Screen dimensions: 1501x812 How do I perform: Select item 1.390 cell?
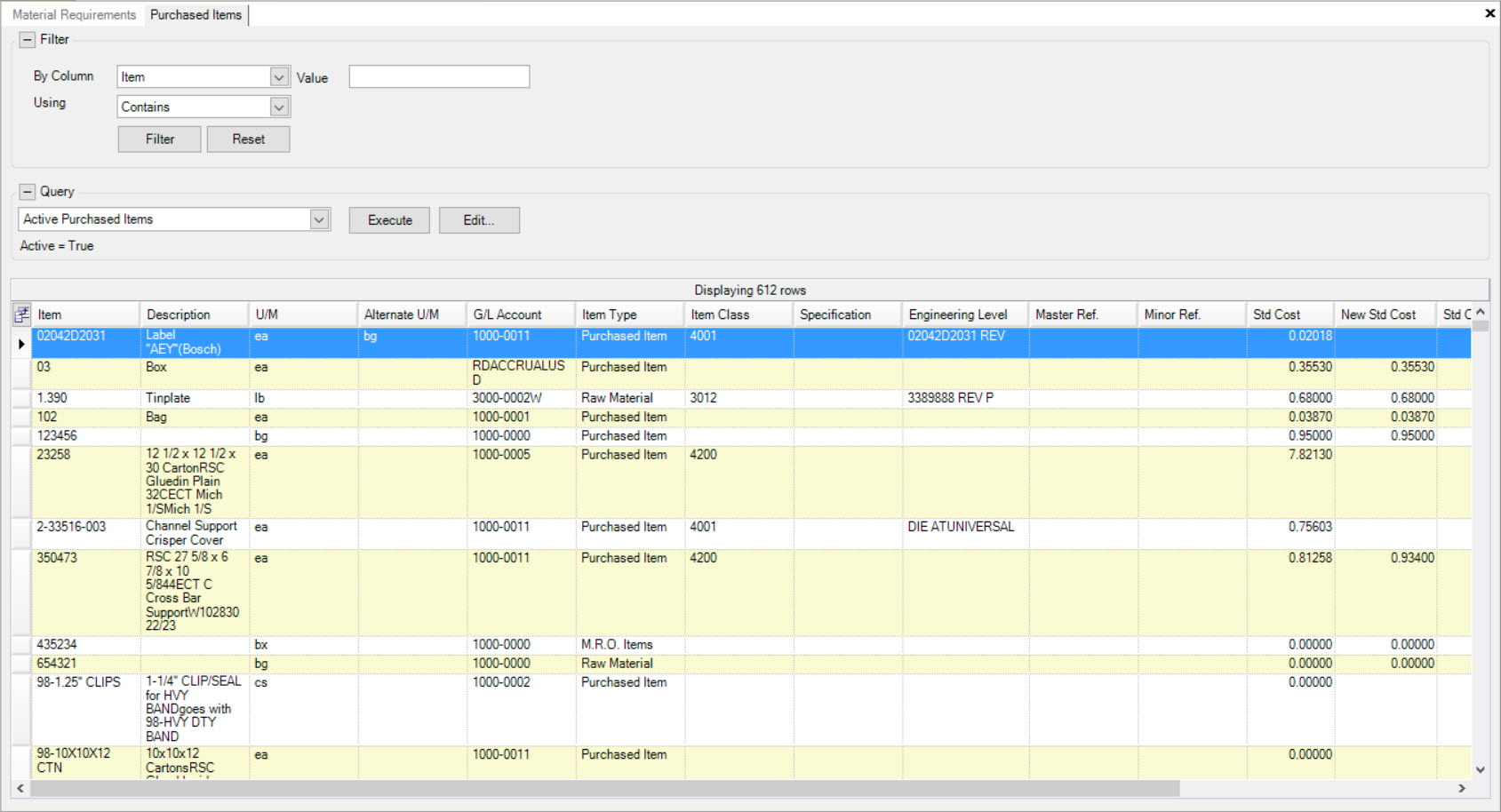85,398
